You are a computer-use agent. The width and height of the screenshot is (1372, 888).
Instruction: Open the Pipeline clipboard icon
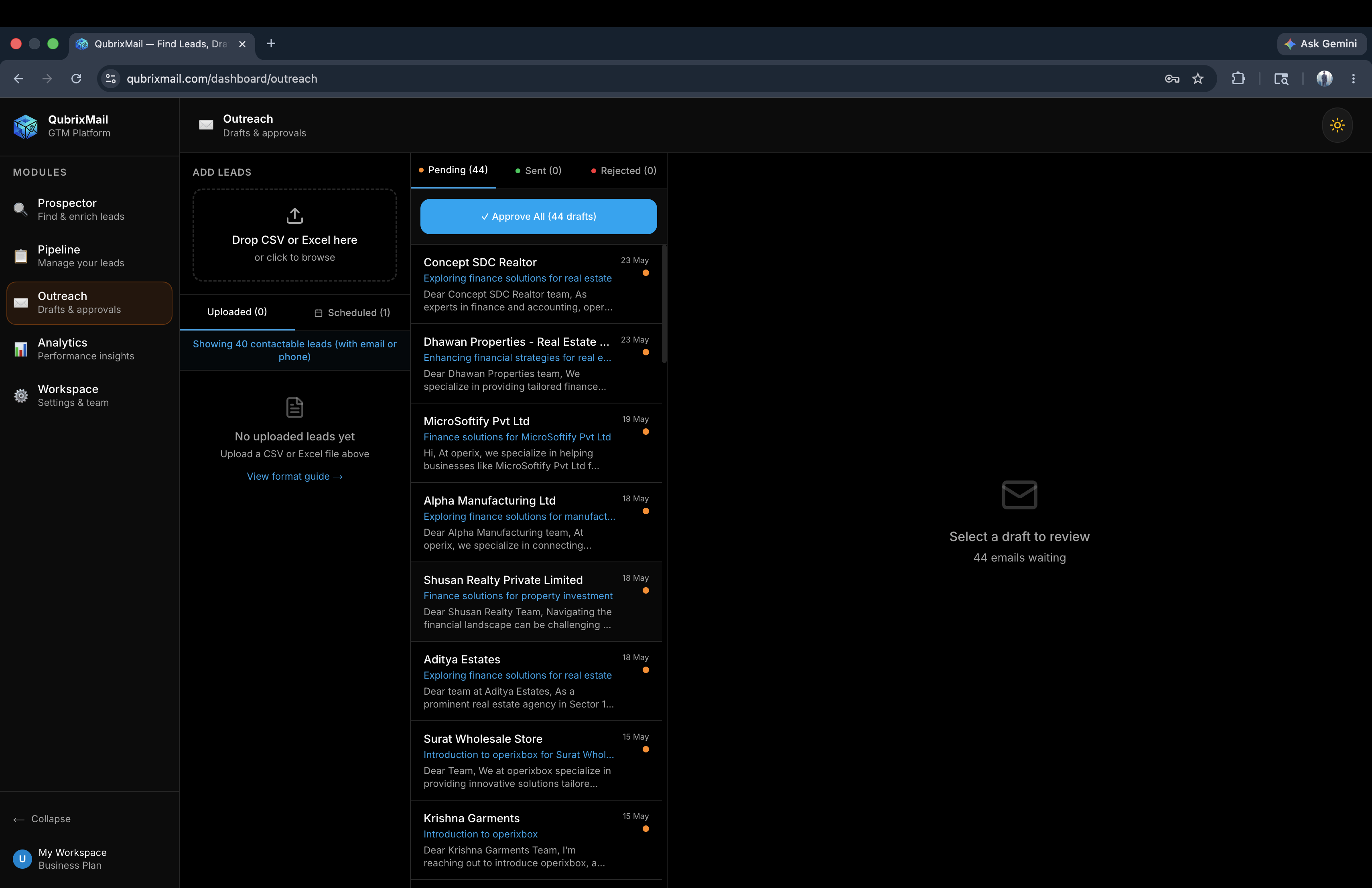point(21,256)
